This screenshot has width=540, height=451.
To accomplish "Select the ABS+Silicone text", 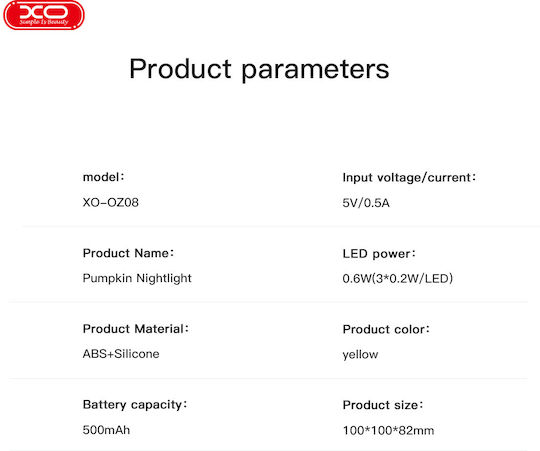I will point(121,354).
